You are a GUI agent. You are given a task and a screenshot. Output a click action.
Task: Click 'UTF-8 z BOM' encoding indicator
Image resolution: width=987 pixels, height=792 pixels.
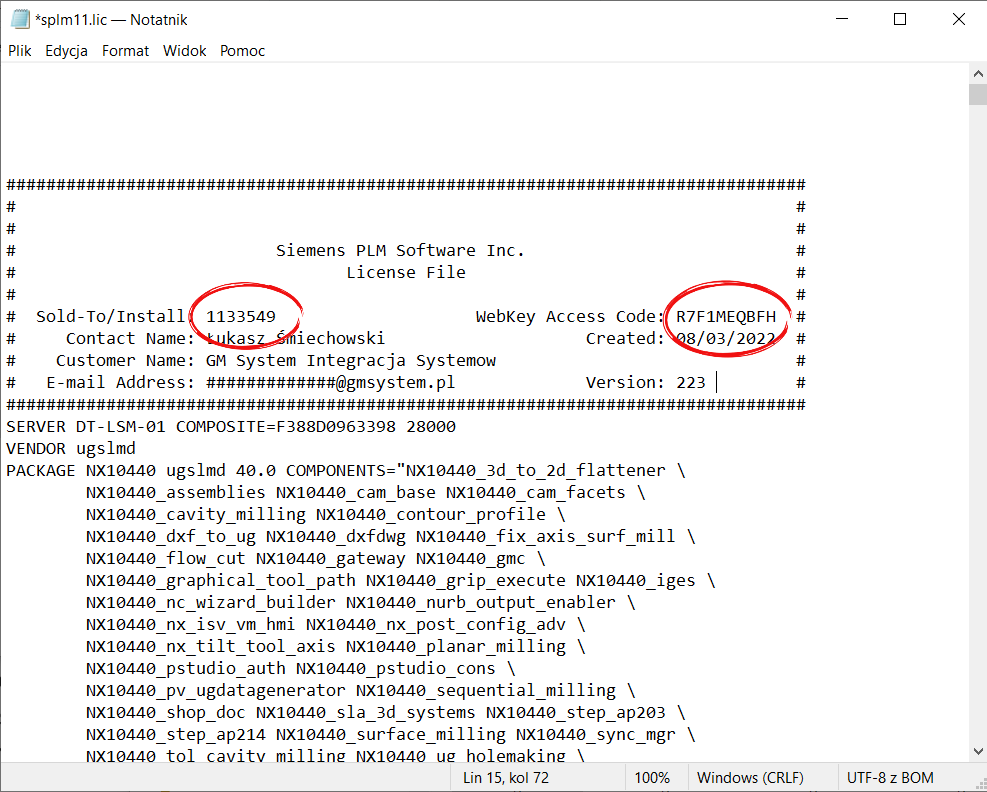click(x=890, y=778)
